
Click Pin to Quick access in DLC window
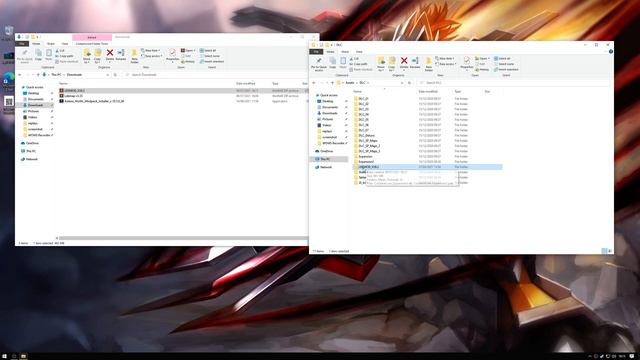[319, 64]
